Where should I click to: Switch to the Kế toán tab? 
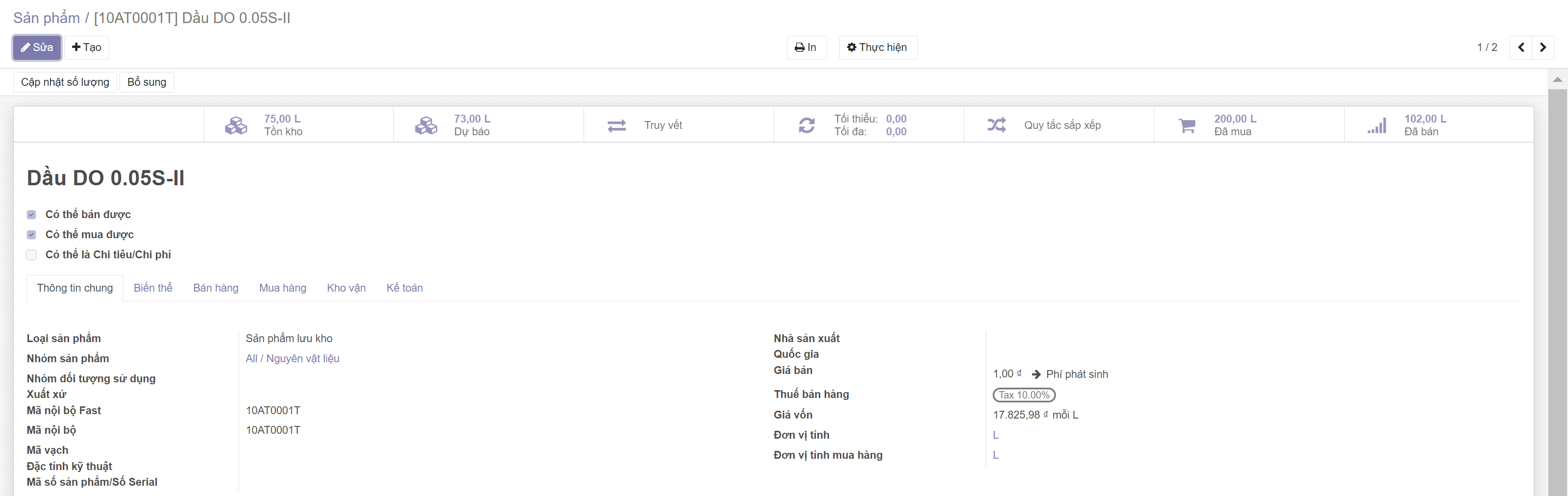pos(404,288)
